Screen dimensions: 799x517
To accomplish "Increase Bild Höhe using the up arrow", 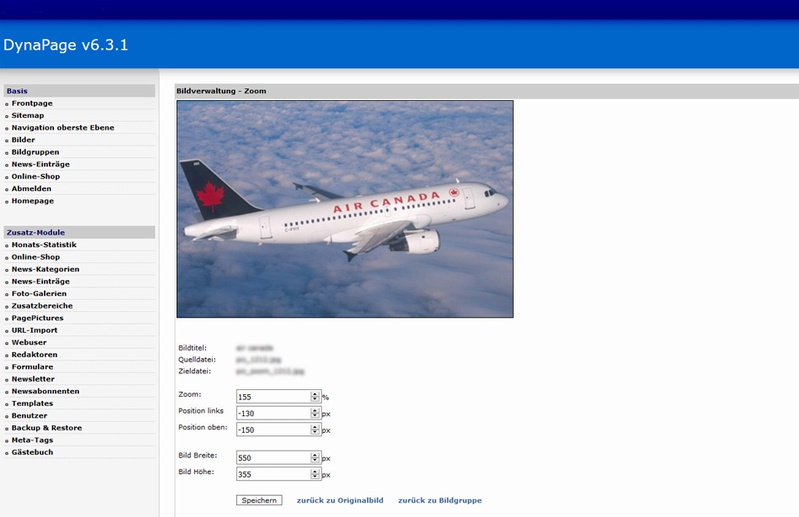I will tap(316, 471).
